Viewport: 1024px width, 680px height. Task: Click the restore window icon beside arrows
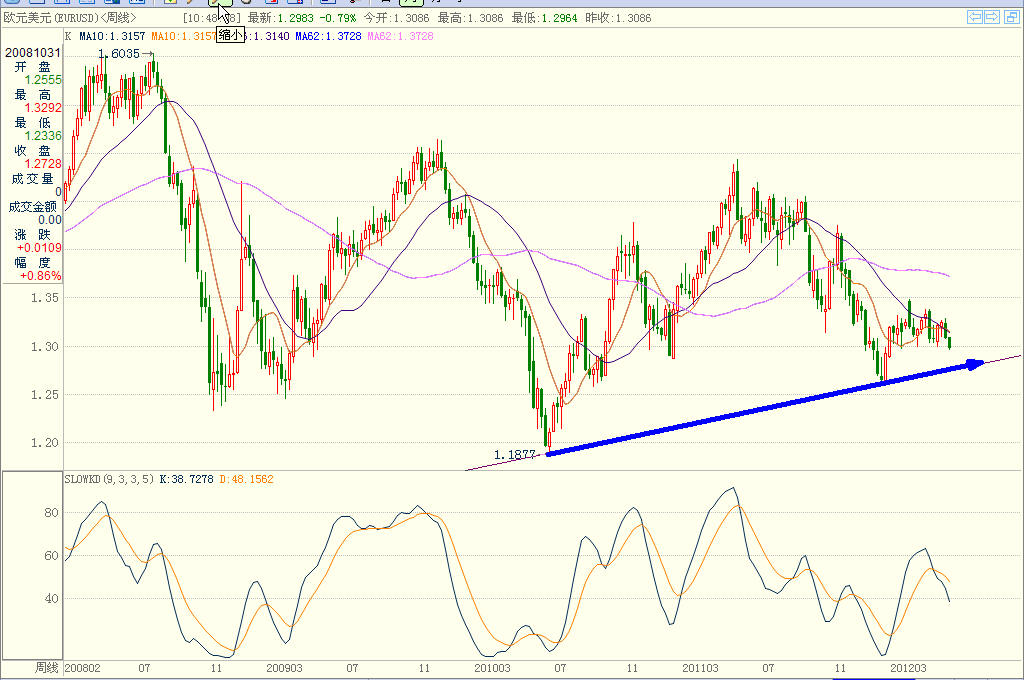[x=1011, y=17]
